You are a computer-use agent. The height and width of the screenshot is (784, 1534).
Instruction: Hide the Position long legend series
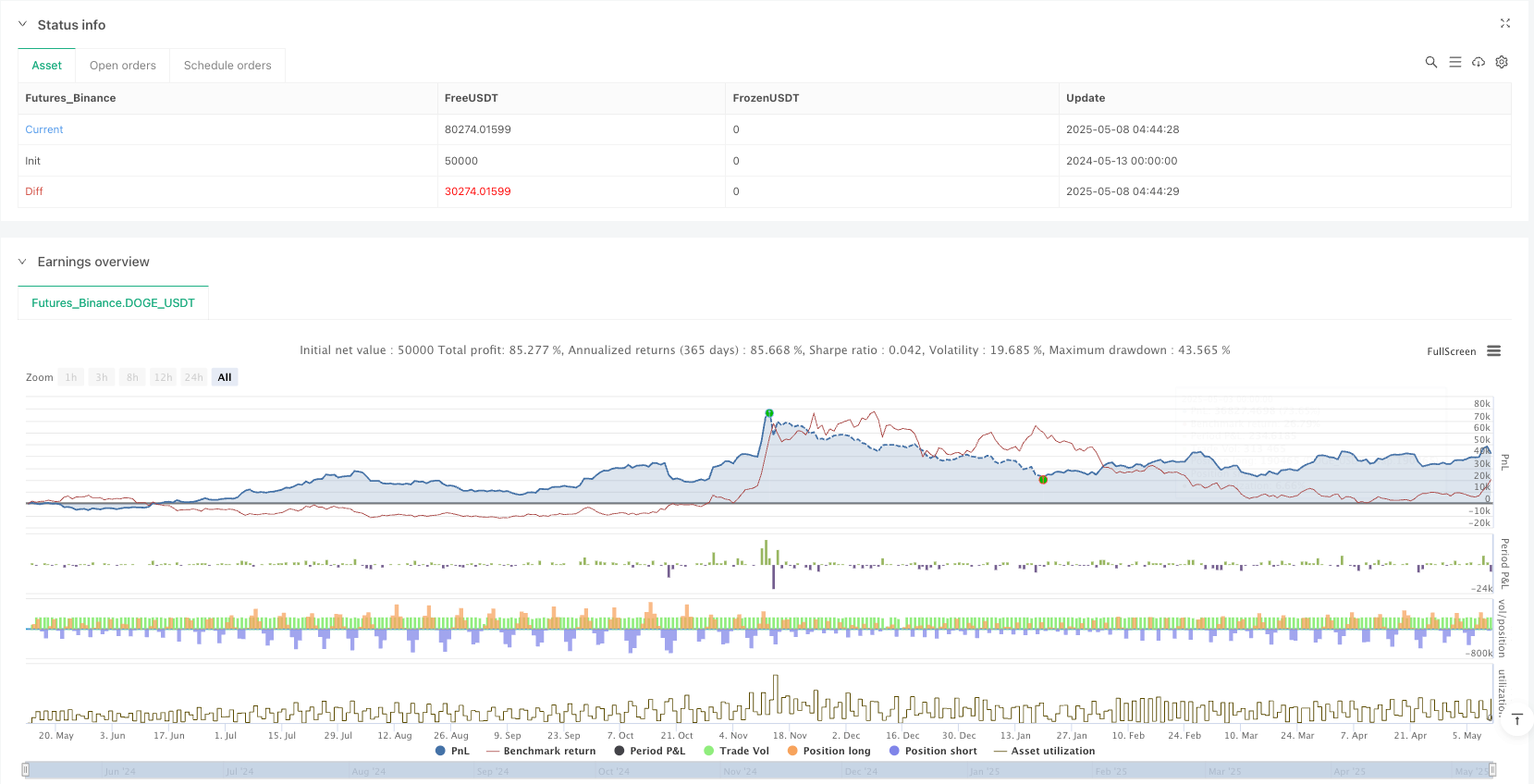pyautogui.click(x=828, y=751)
